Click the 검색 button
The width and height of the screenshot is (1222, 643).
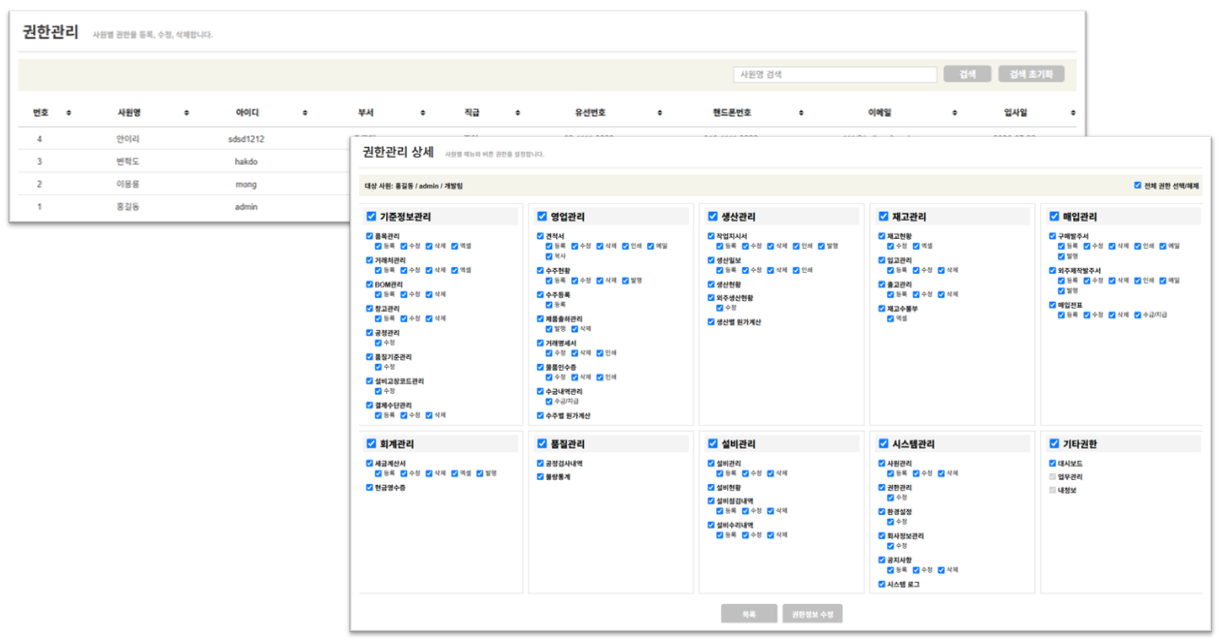pyautogui.click(x=967, y=75)
